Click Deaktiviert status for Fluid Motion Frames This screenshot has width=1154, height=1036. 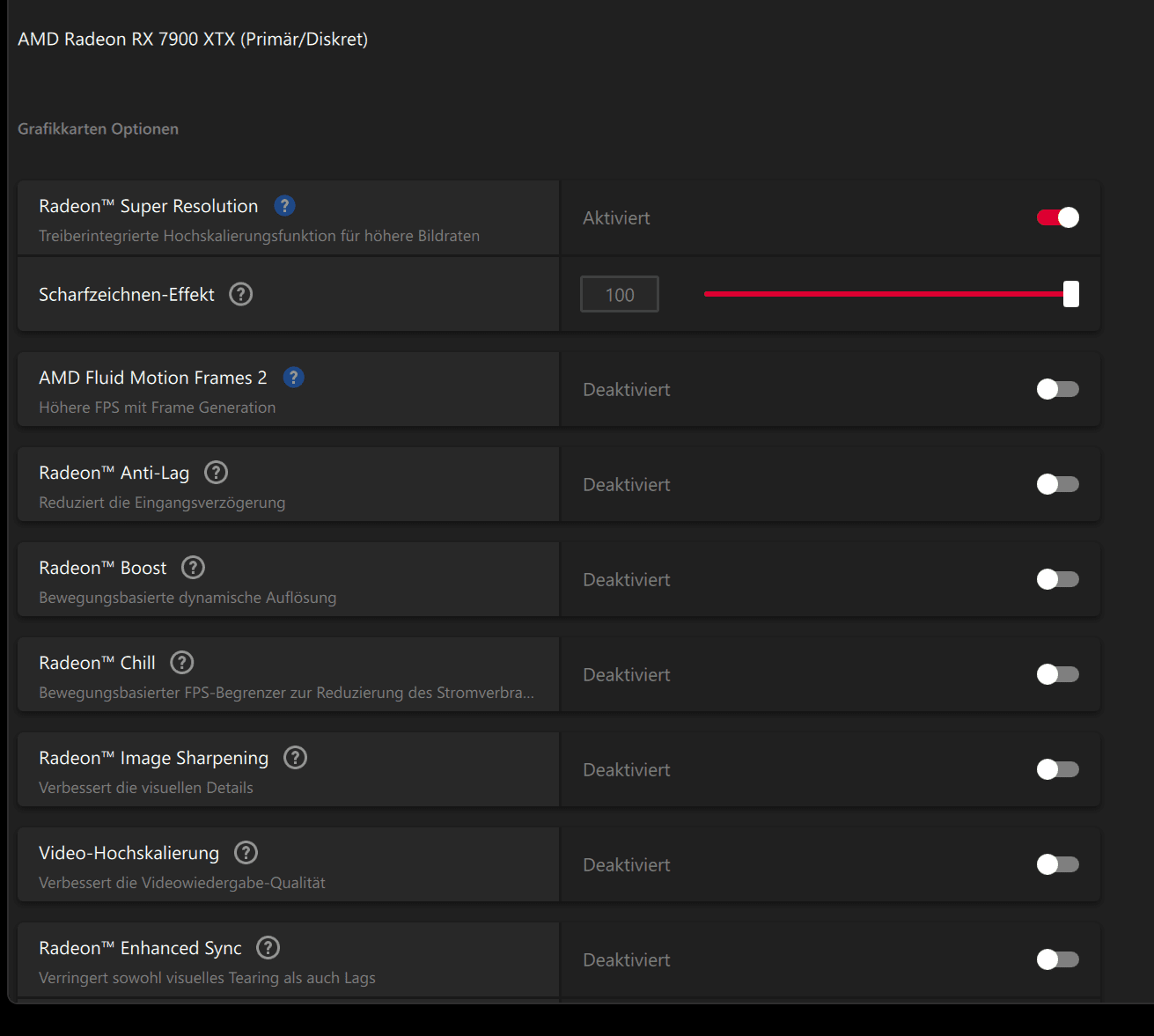(x=627, y=390)
